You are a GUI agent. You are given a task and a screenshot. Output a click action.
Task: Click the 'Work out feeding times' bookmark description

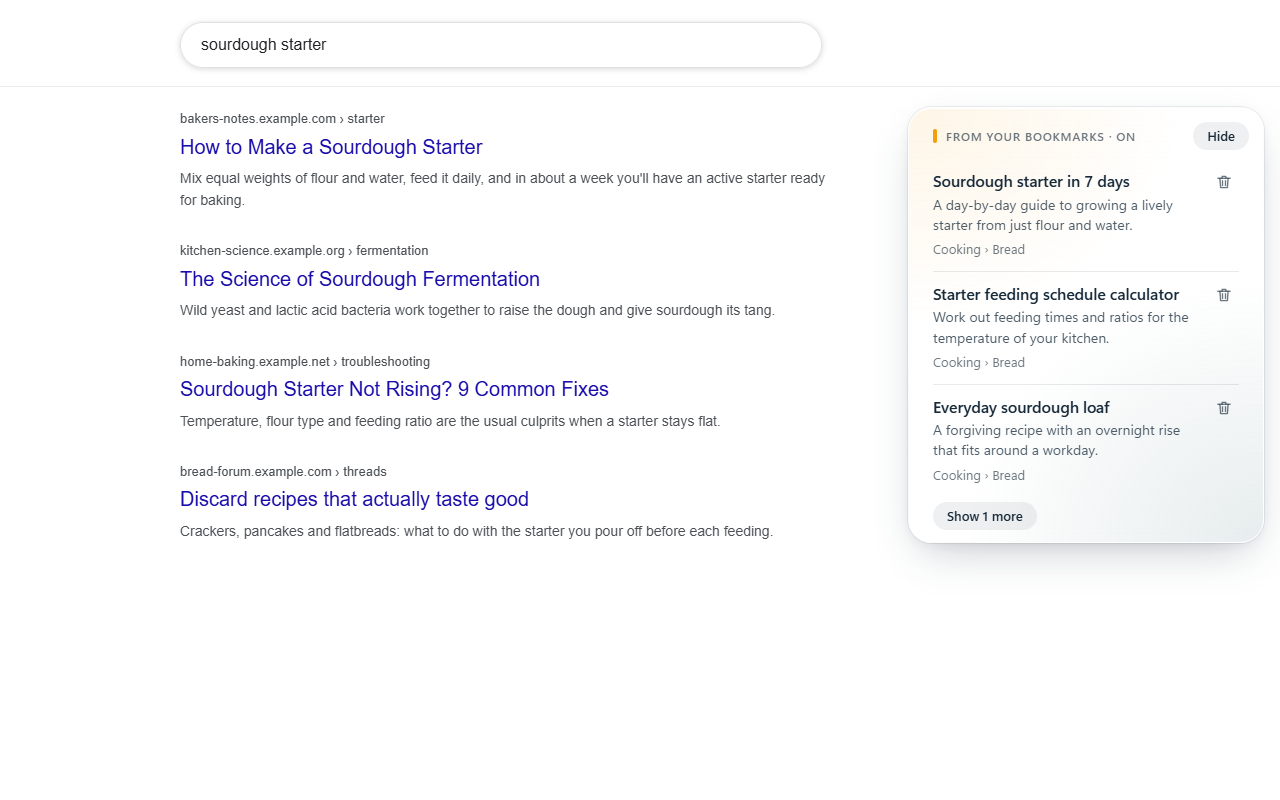1061,328
